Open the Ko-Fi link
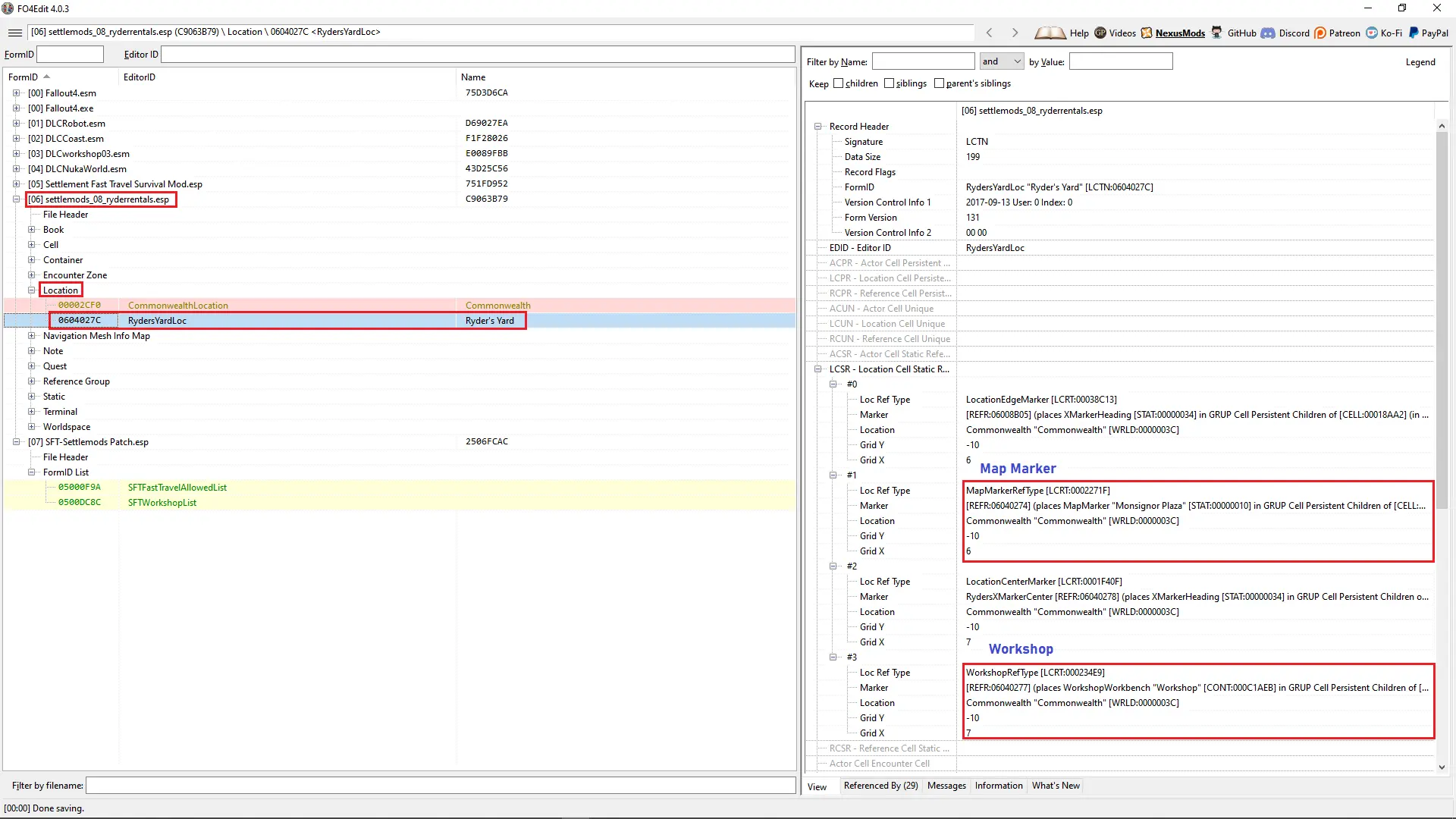Screen dimensions: 1456x819 1384,33
